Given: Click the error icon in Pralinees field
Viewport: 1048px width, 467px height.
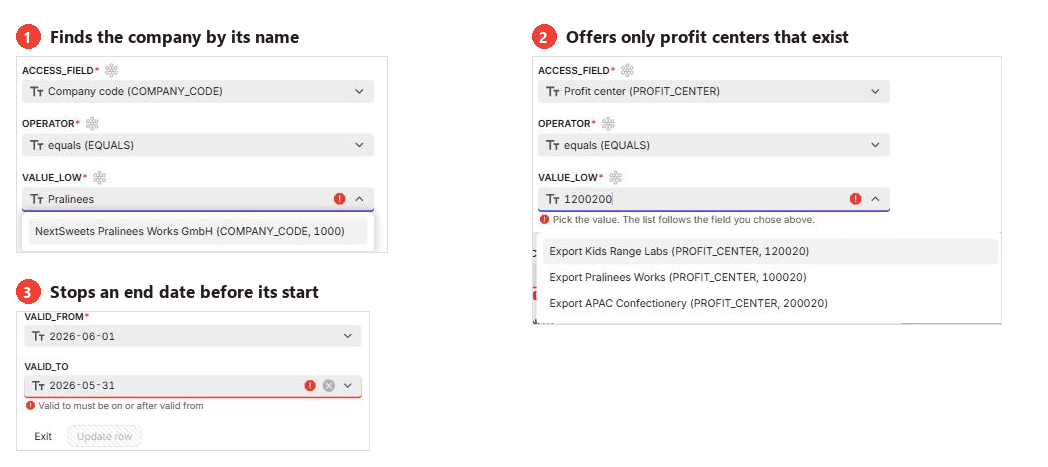Looking at the screenshot, I should tap(340, 199).
